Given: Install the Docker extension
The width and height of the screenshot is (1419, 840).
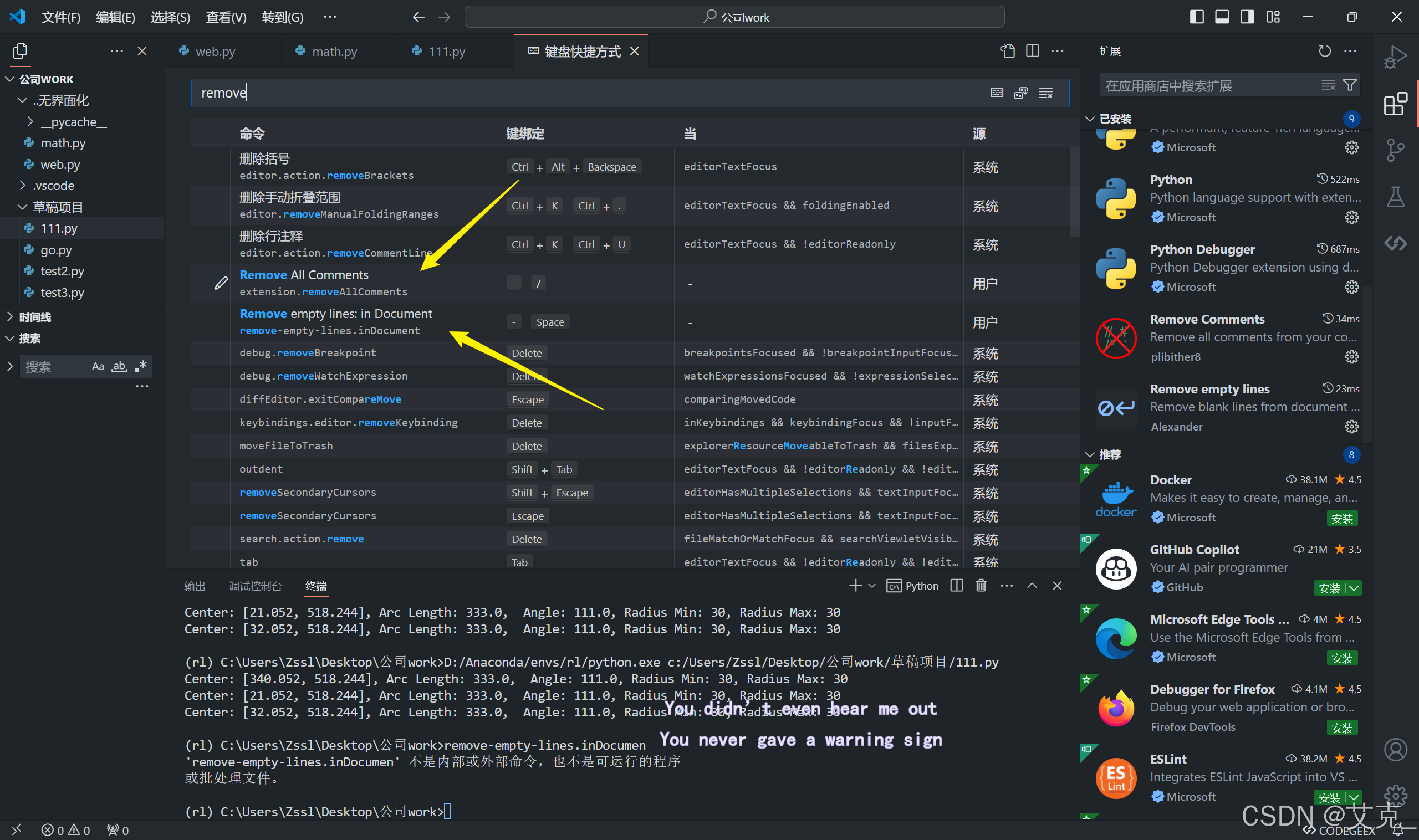Looking at the screenshot, I should point(1341,519).
